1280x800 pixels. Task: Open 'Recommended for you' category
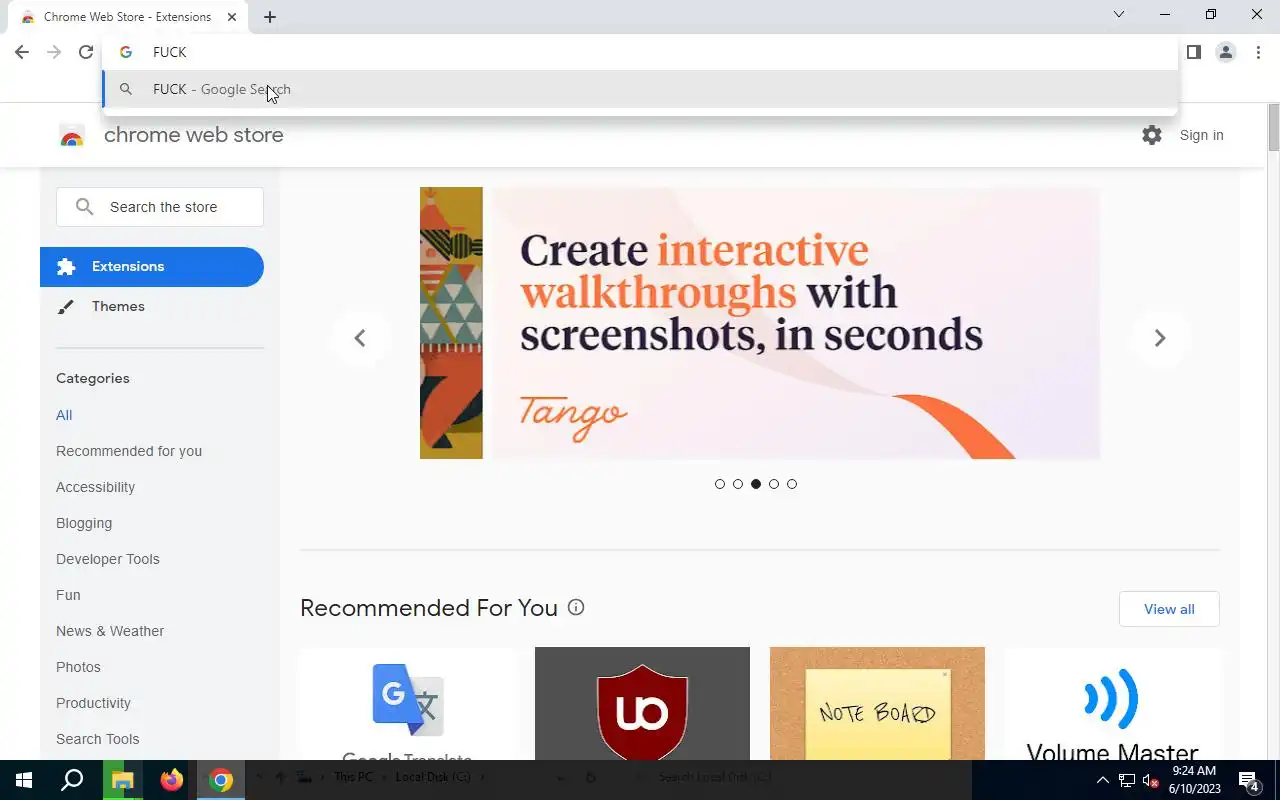pos(129,451)
